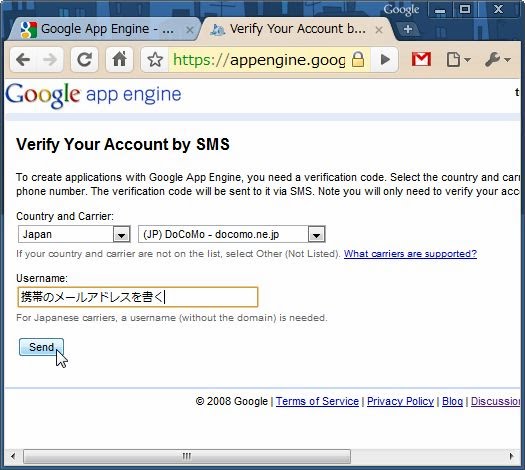Image resolution: width=525 pixels, height=470 pixels.
Task: Click the Google app engine logo
Action: 93,95
